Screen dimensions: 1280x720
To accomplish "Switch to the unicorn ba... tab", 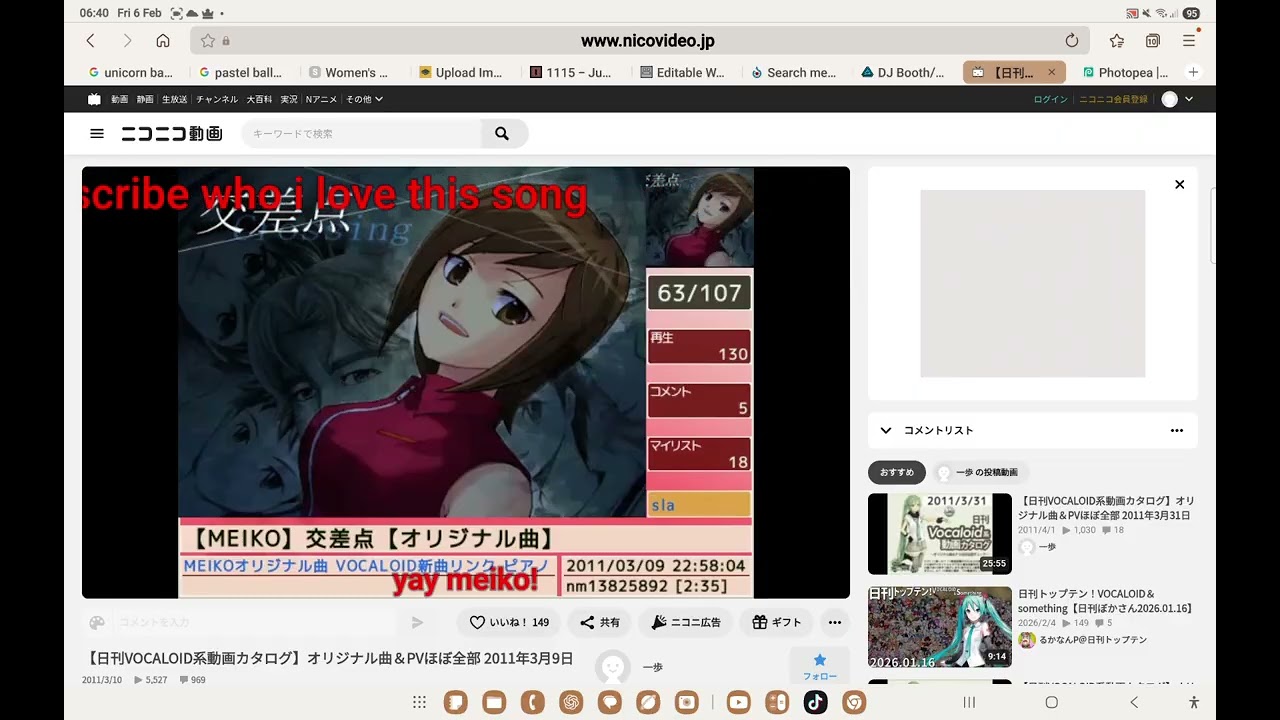I will coord(131,72).
